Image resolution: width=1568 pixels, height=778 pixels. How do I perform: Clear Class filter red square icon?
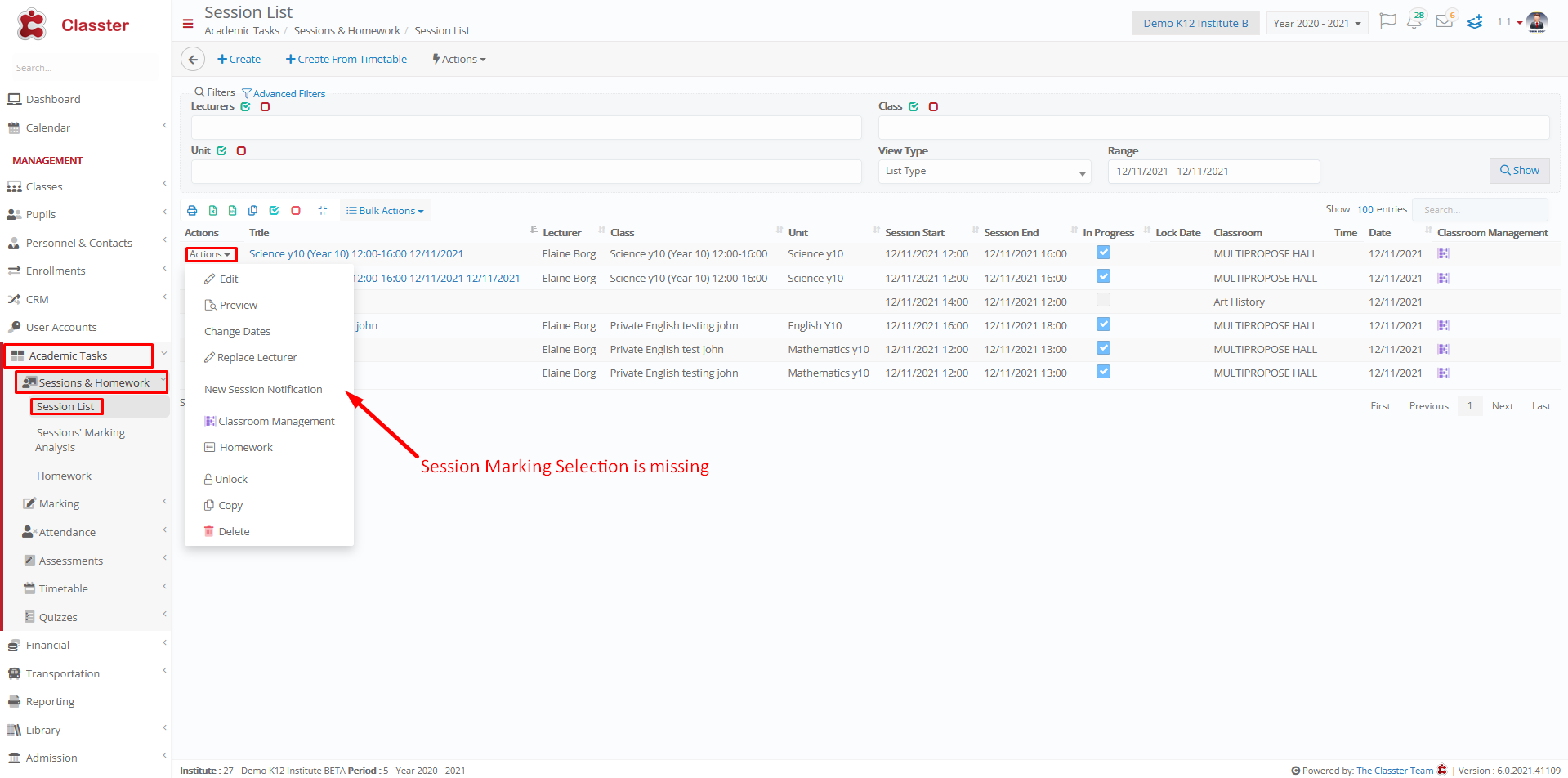[x=933, y=106]
